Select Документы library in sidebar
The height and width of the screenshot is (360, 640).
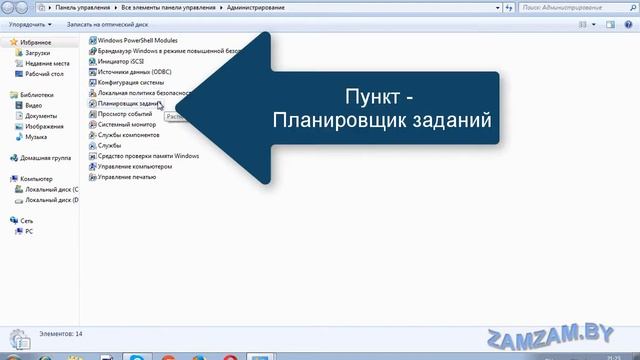pos(41,116)
